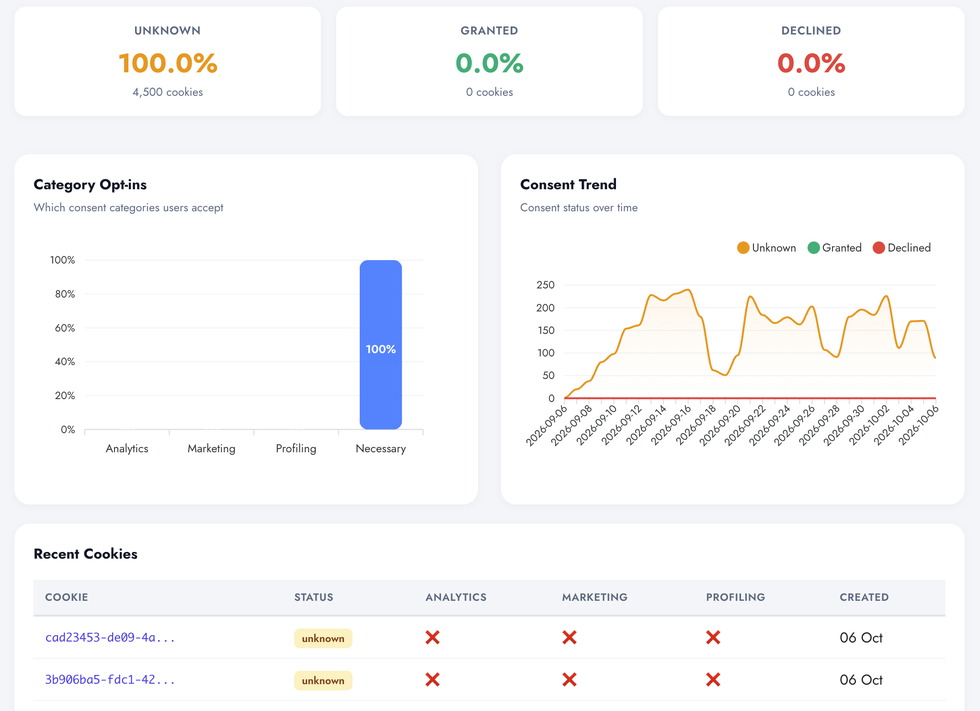Select the MARKETING column header

pyautogui.click(x=594, y=597)
